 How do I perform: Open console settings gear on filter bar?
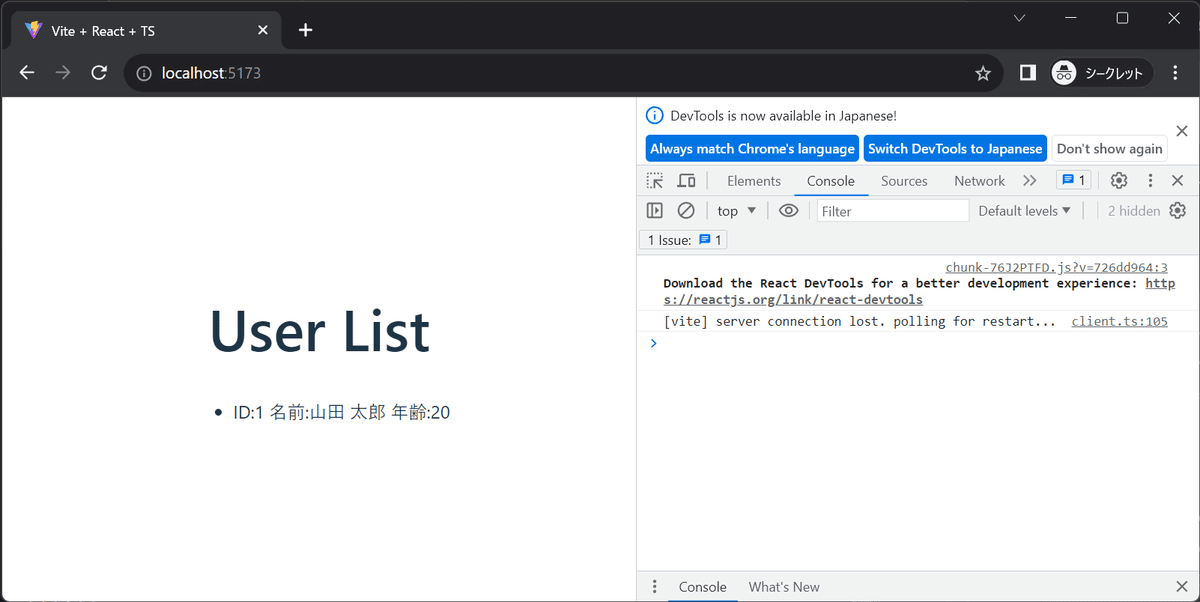1177,210
